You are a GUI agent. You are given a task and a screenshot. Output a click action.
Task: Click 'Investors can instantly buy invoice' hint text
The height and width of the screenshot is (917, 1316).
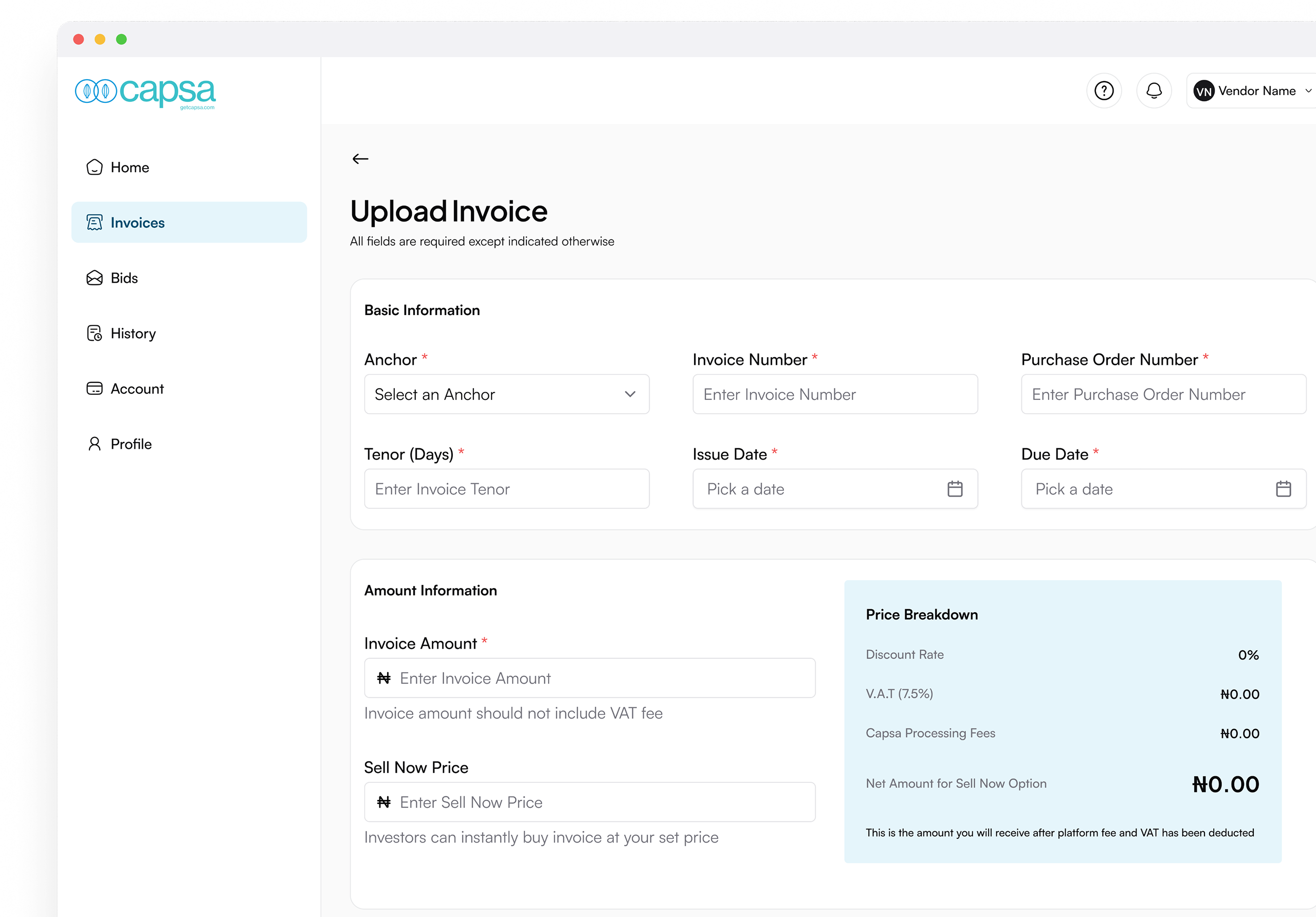click(541, 837)
